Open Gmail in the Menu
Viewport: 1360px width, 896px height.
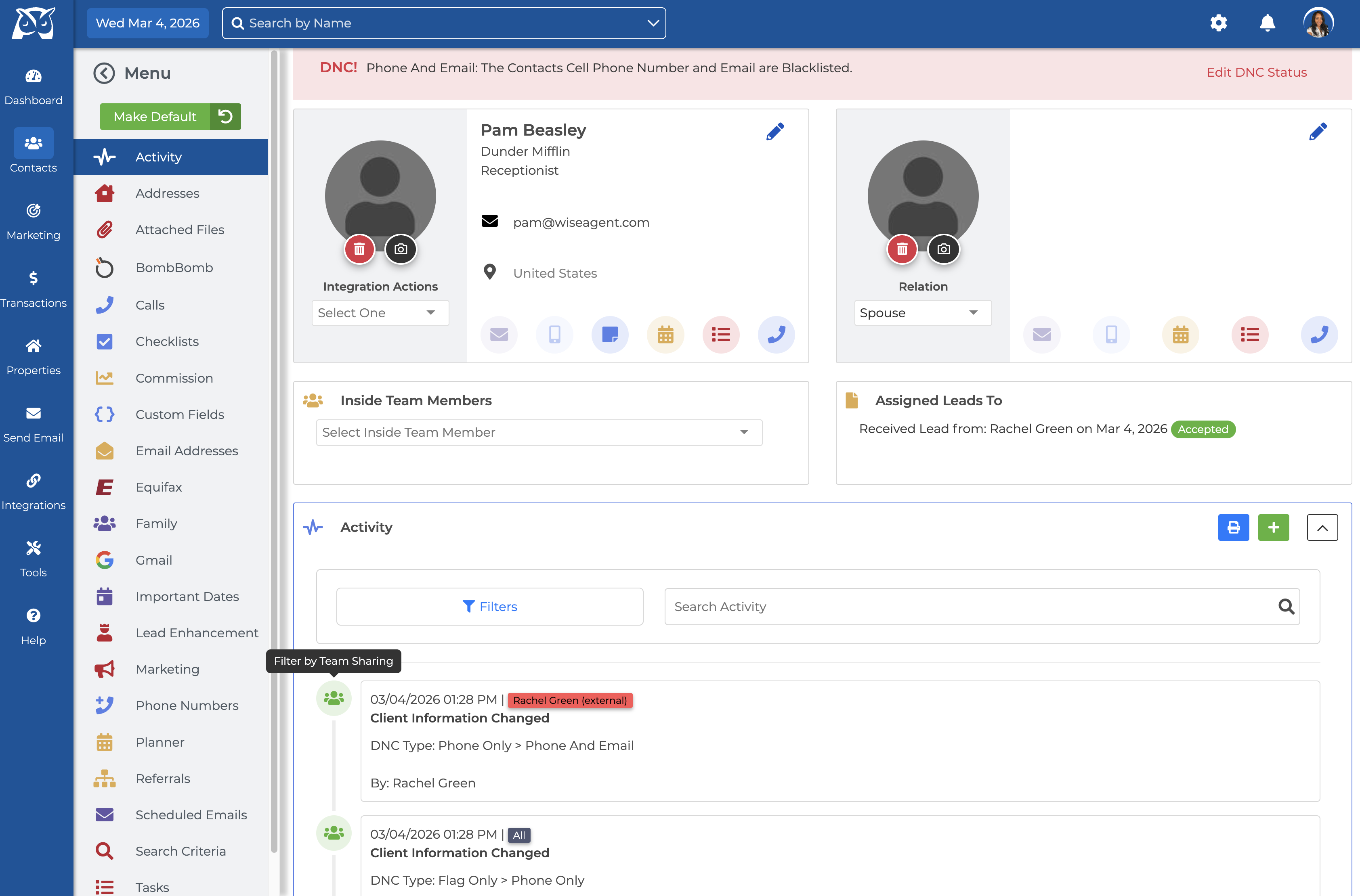[x=171, y=560]
